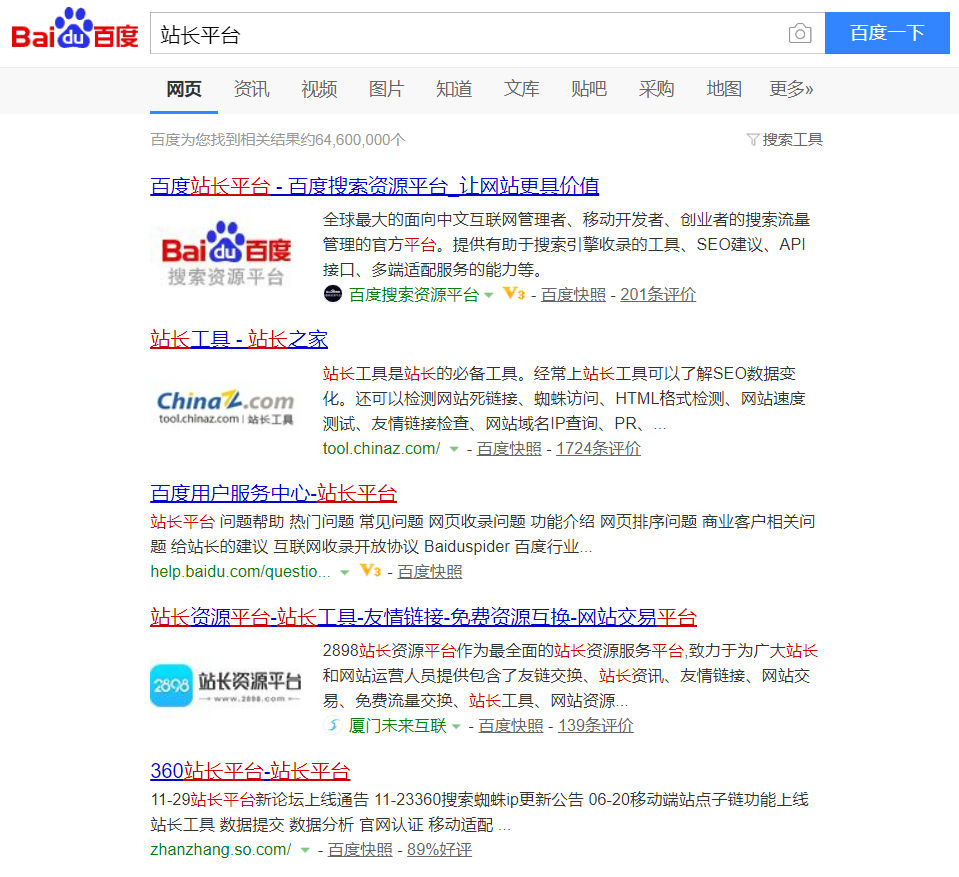Open 搜索工具 filter options
Image resolution: width=959 pixels, height=877 pixels.
(792, 139)
